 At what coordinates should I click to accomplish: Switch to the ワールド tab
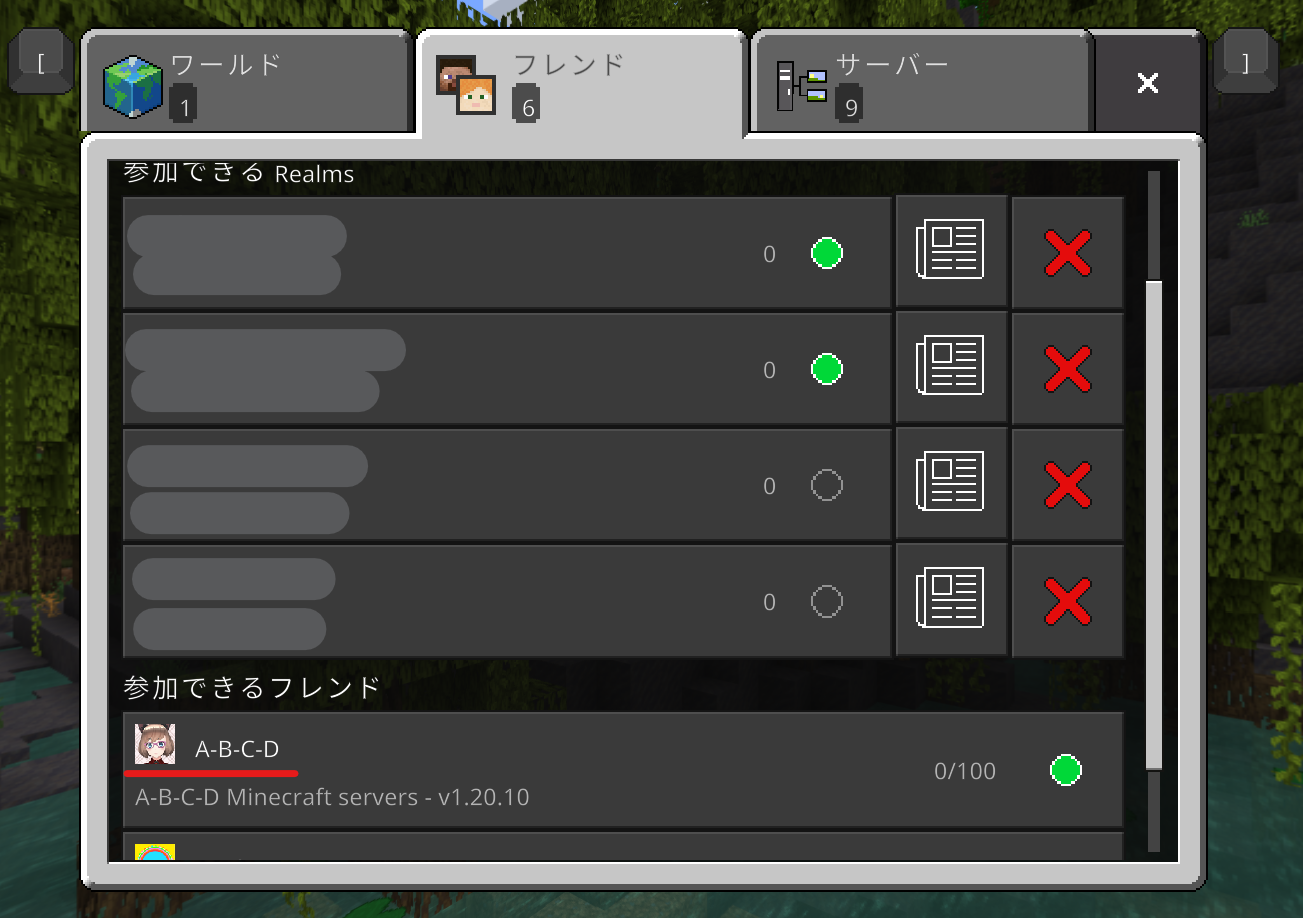click(246, 82)
